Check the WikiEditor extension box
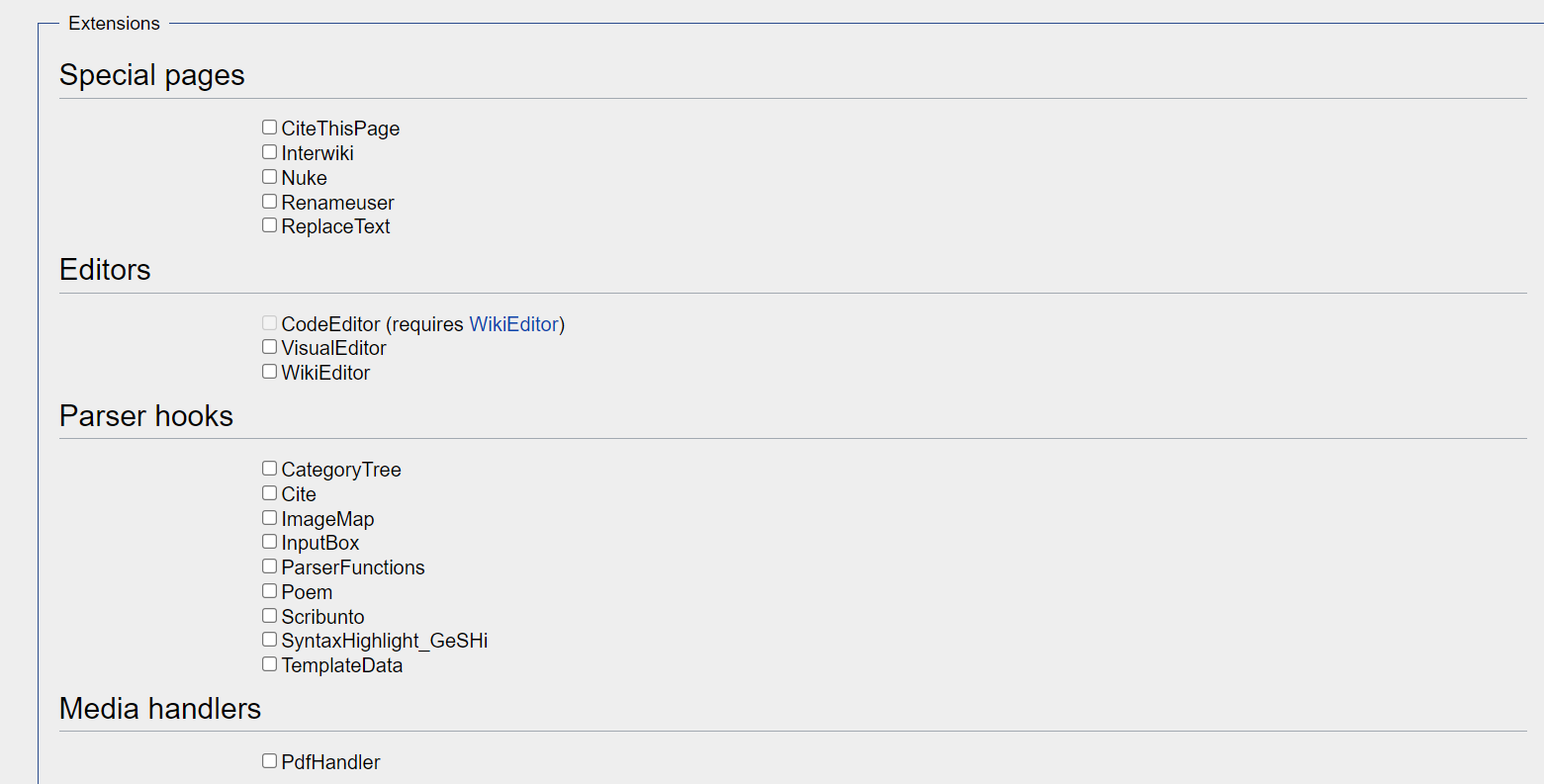 click(269, 372)
